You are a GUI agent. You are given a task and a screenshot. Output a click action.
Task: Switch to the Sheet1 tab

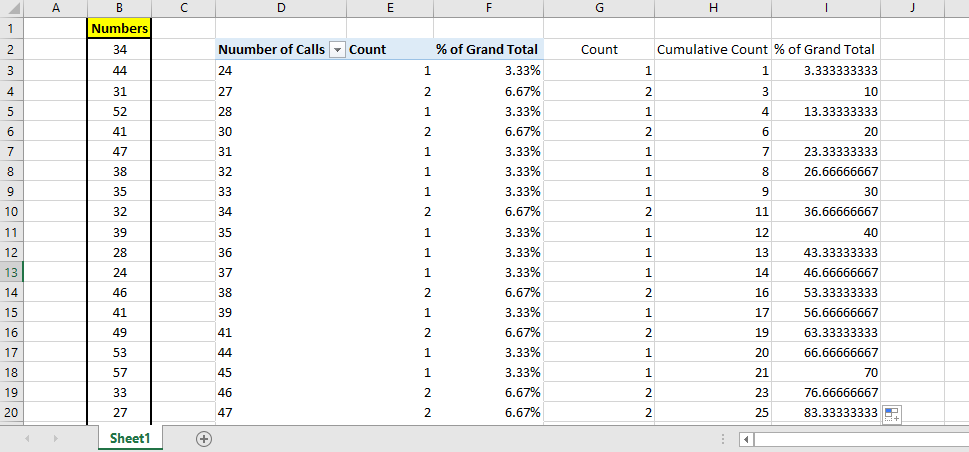click(x=130, y=439)
